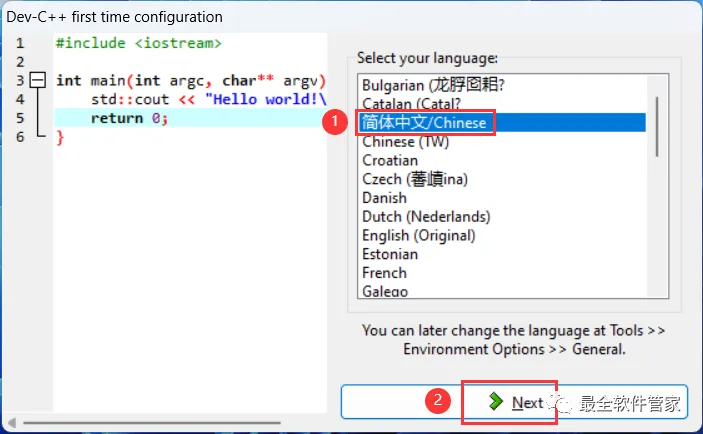The width and height of the screenshot is (703, 434).
Task: Pick Danish in the language list
Action: pos(502,198)
